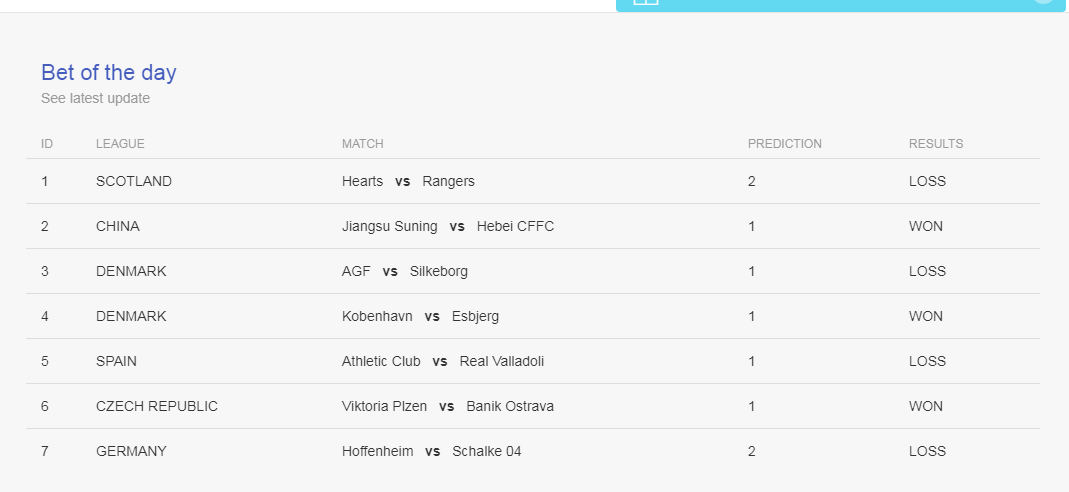
Task: Click the LEAGUE column header
Action: [120, 144]
